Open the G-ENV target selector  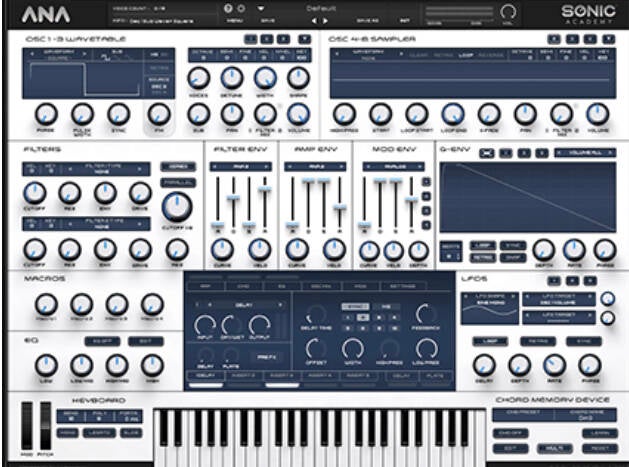[x=585, y=152]
